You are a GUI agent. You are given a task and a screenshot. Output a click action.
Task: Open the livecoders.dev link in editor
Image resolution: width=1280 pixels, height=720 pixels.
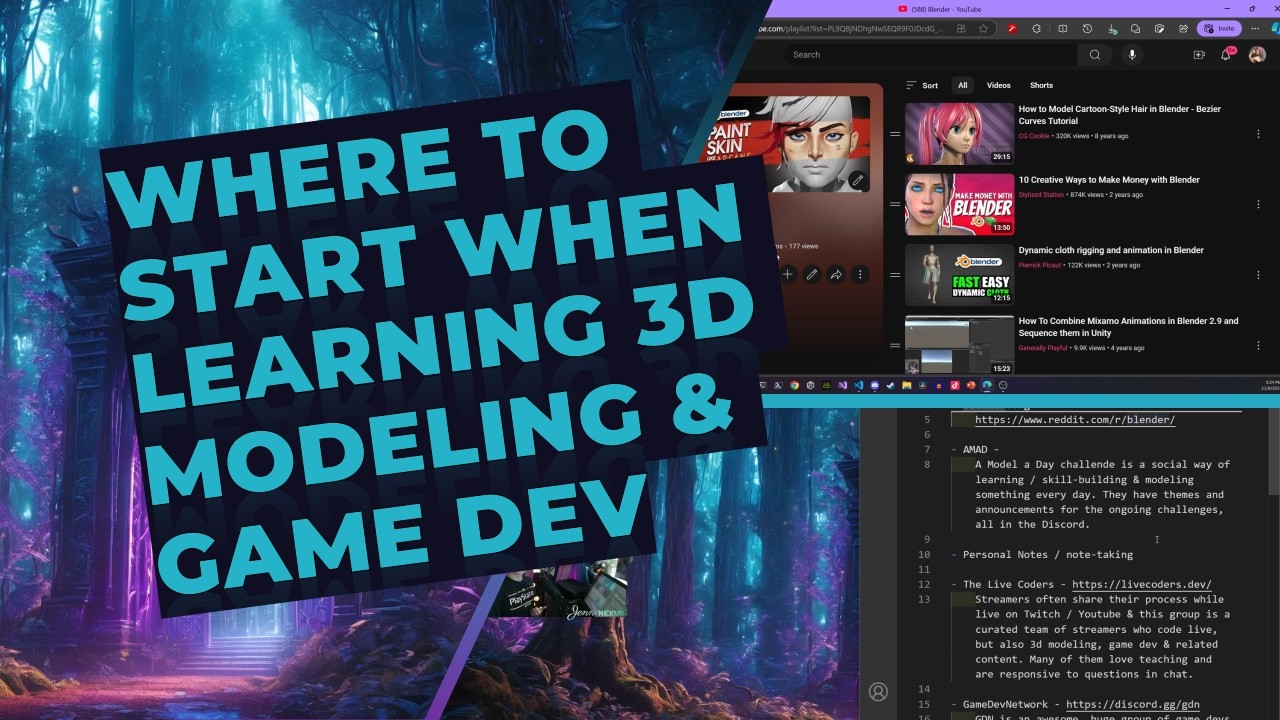pyautogui.click(x=1142, y=585)
